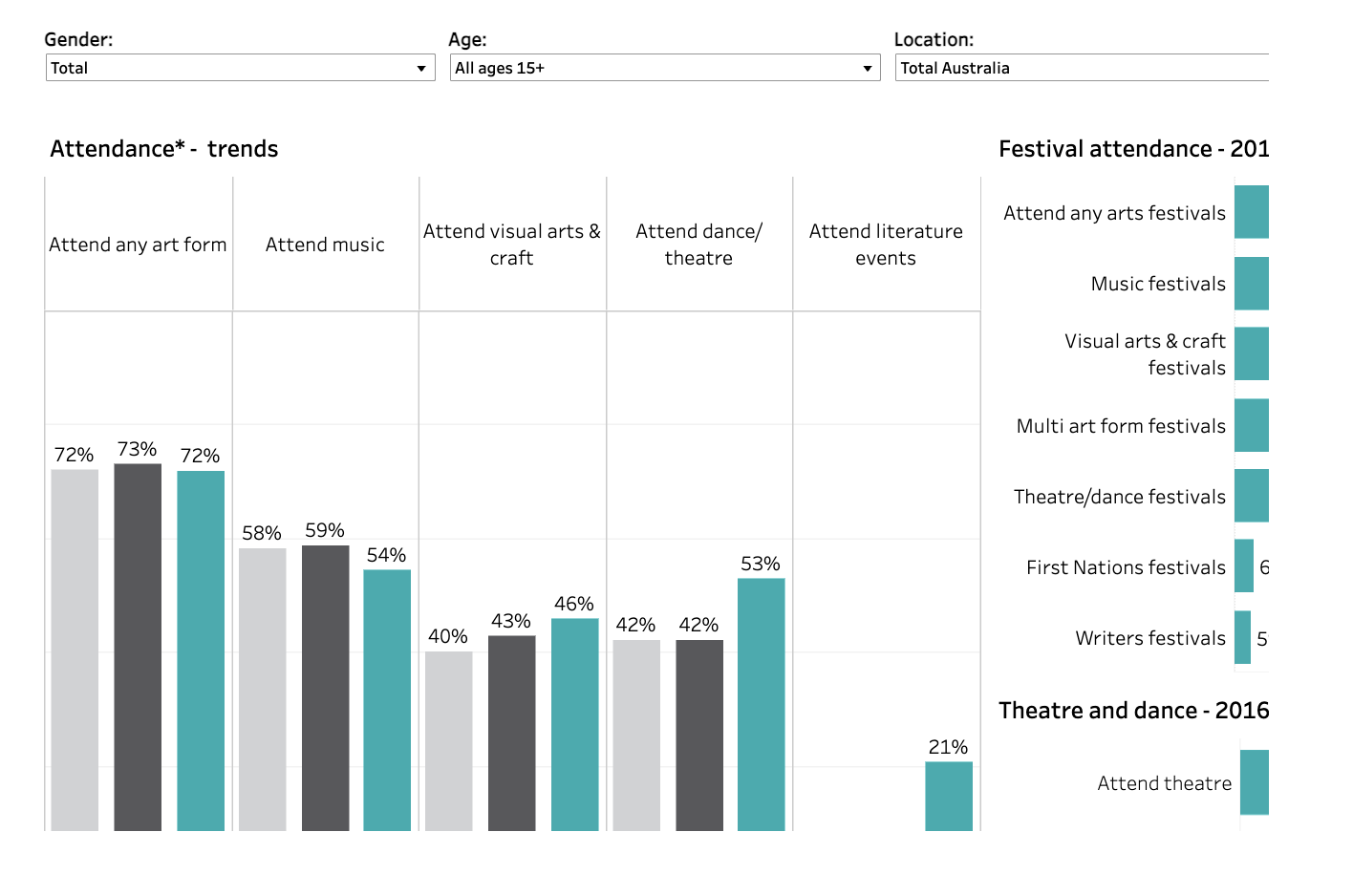Select the 40% light grey visual arts bar

click(449, 740)
